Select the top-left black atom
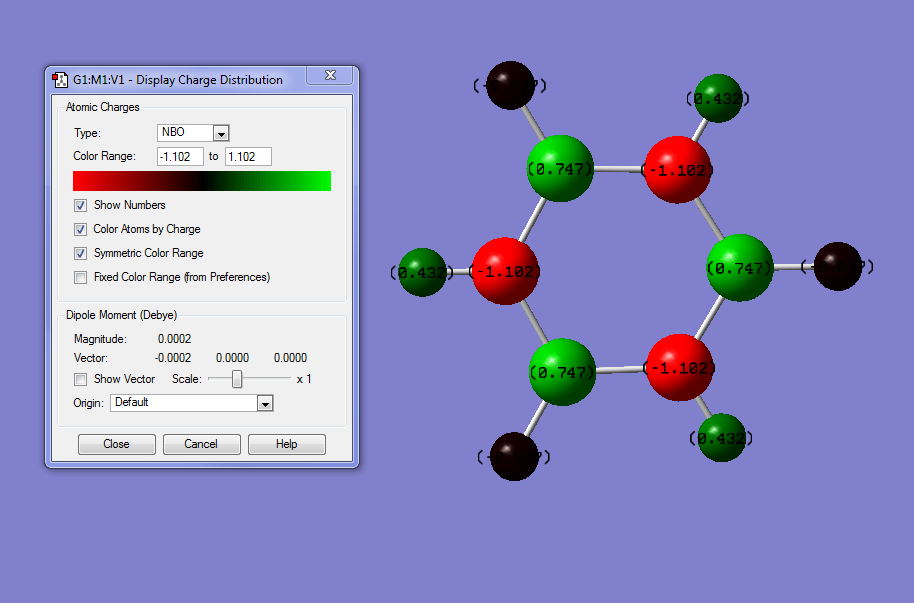Screen dimensions: 914x603 tap(510, 86)
